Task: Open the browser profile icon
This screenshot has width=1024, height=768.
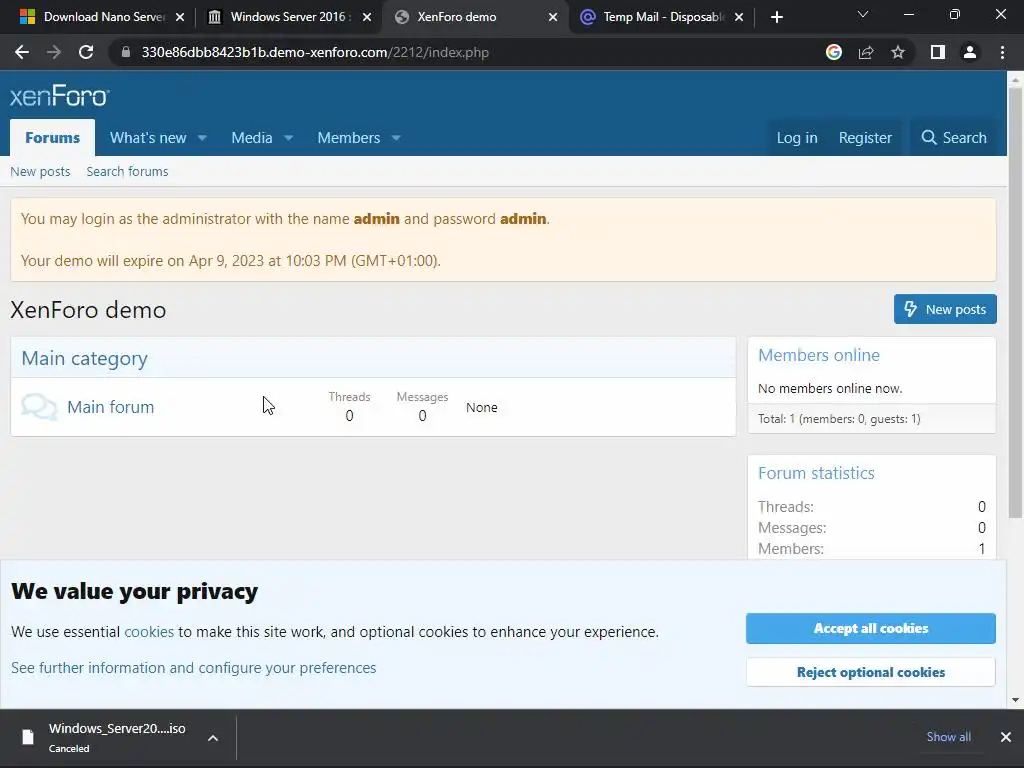Action: pyautogui.click(x=970, y=52)
